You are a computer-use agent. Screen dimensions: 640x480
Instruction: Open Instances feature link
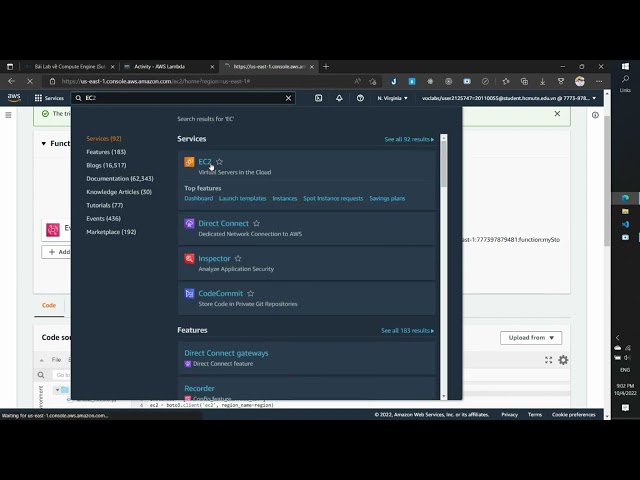(284, 198)
